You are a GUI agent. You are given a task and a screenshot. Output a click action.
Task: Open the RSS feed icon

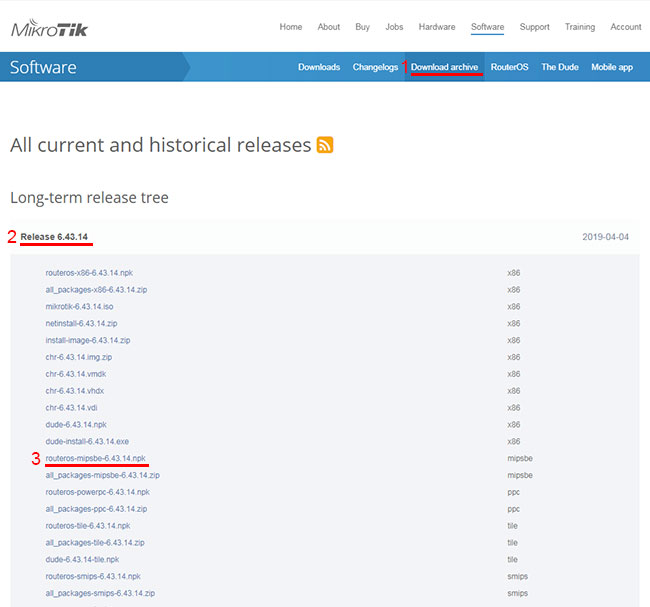(325, 145)
